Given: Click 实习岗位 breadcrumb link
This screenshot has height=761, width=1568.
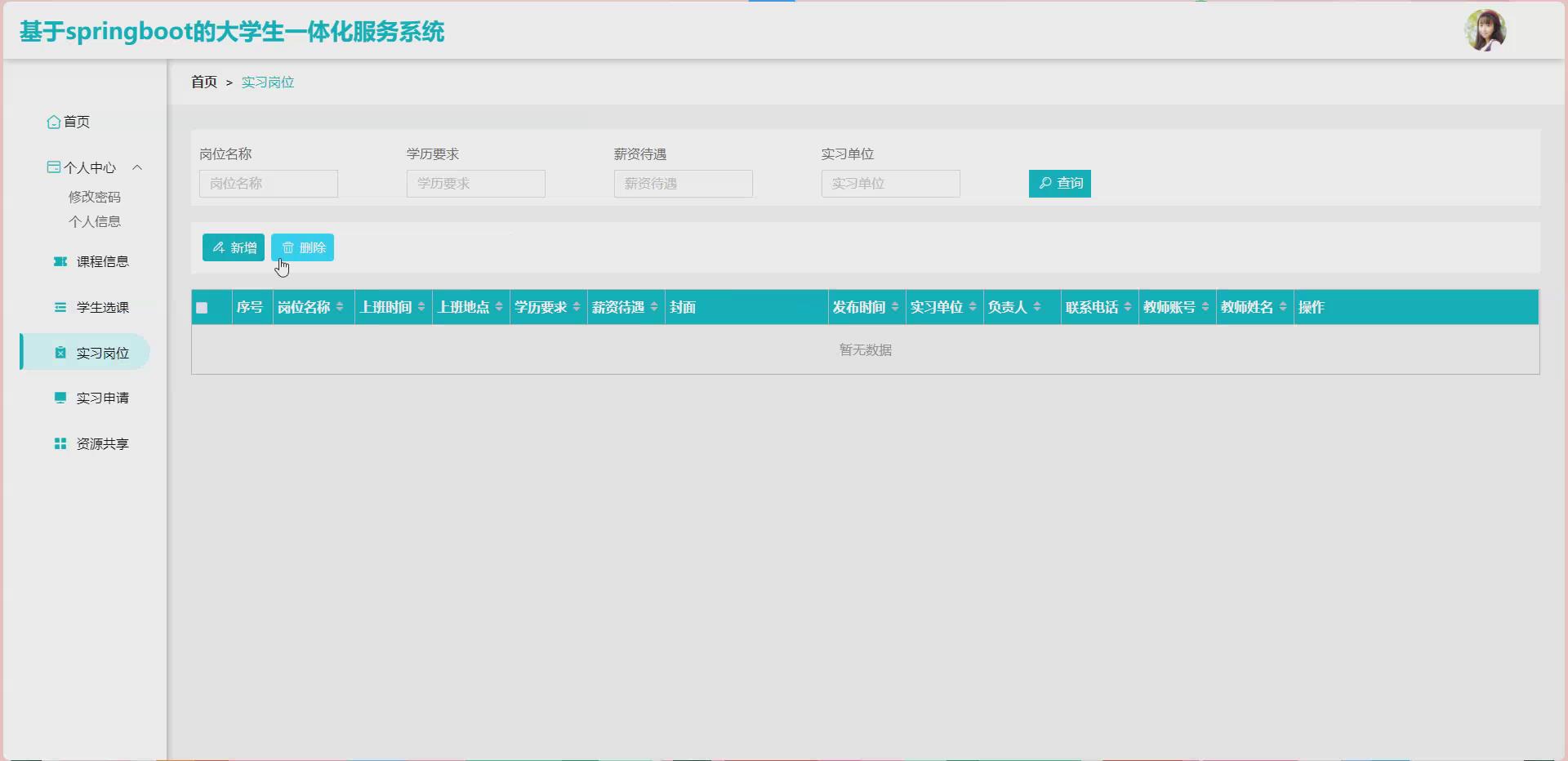Looking at the screenshot, I should pyautogui.click(x=268, y=82).
